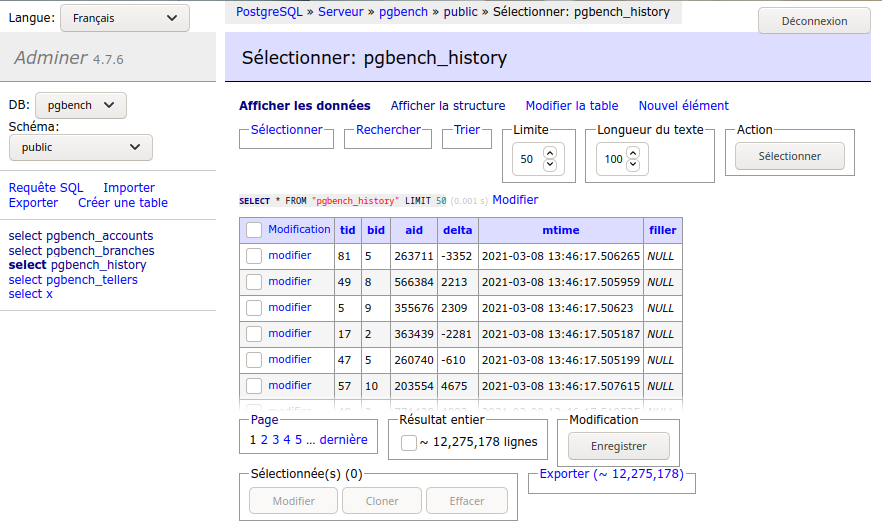Sort by the tid column header
The height and width of the screenshot is (523, 882).
(x=348, y=230)
